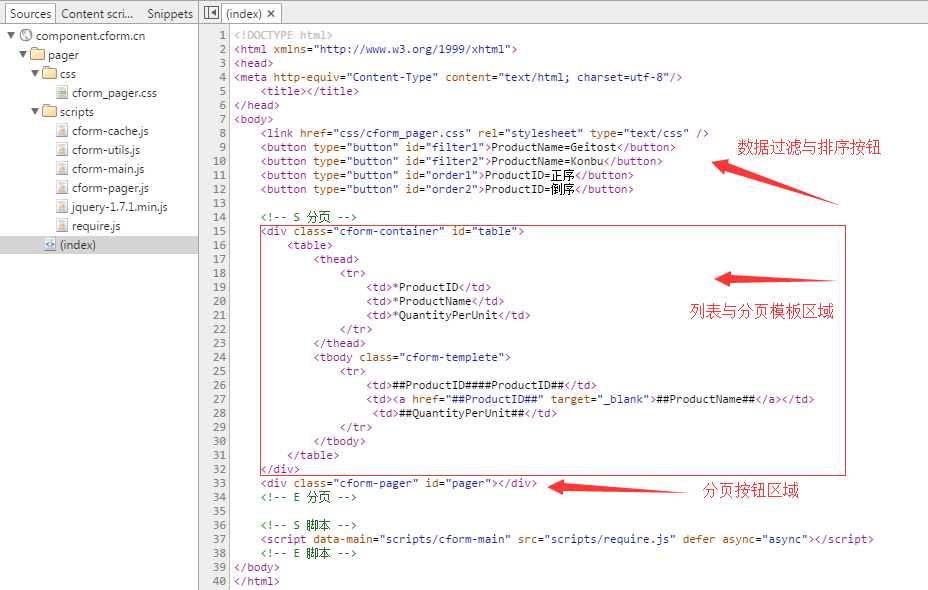Image resolution: width=928 pixels, height=590 pixels.
Task: Click the scripts folder icon
Action: point(50,111)
